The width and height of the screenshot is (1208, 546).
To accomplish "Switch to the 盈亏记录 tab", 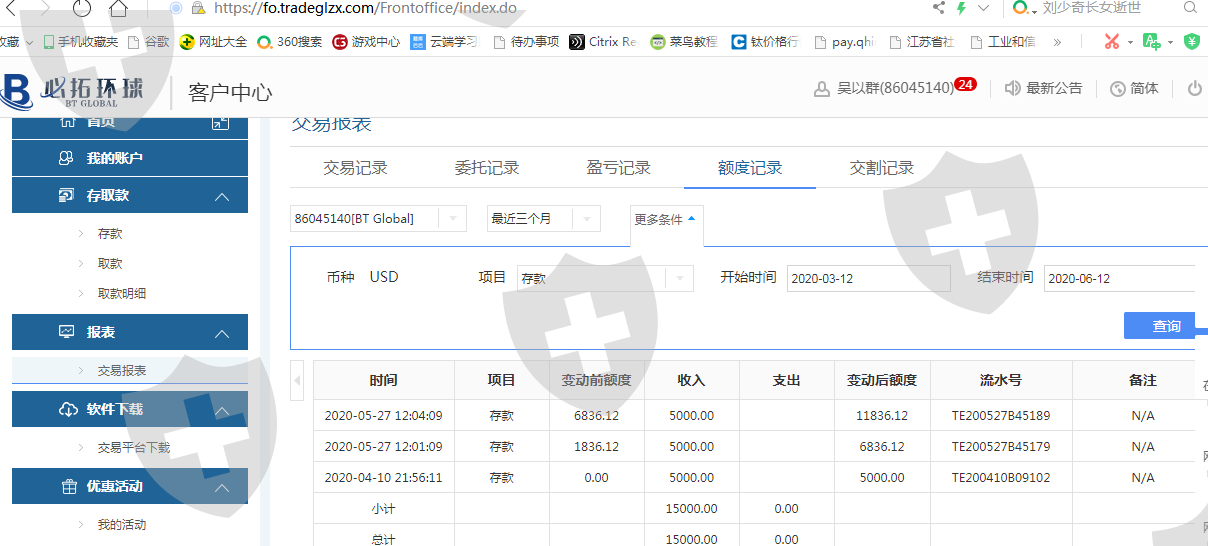I will (618, 168).
